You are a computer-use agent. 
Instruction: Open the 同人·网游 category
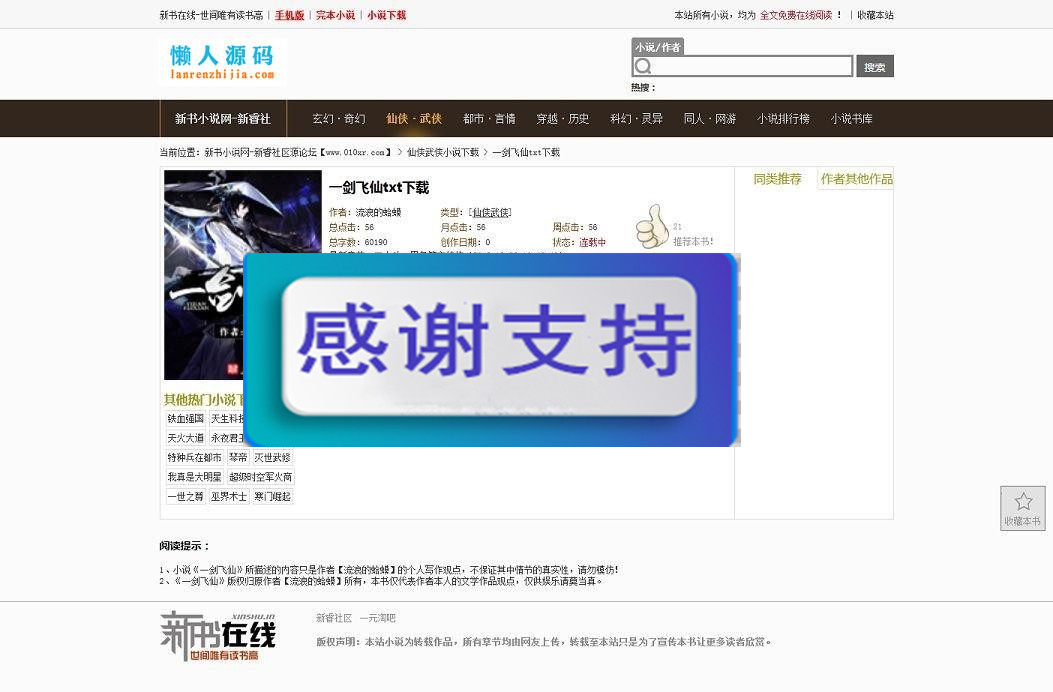click(x=710, y=118)
